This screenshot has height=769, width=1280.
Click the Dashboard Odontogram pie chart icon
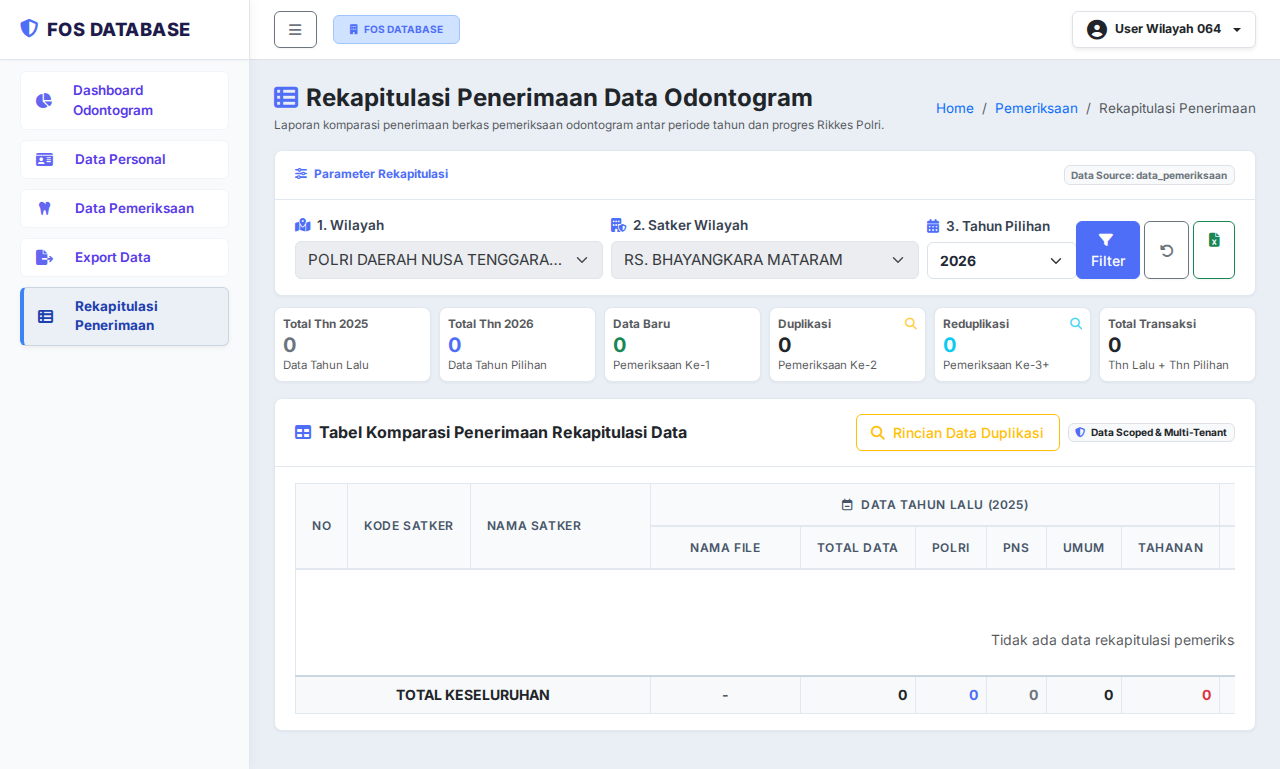pyautogui.click(x=44, y=100)
